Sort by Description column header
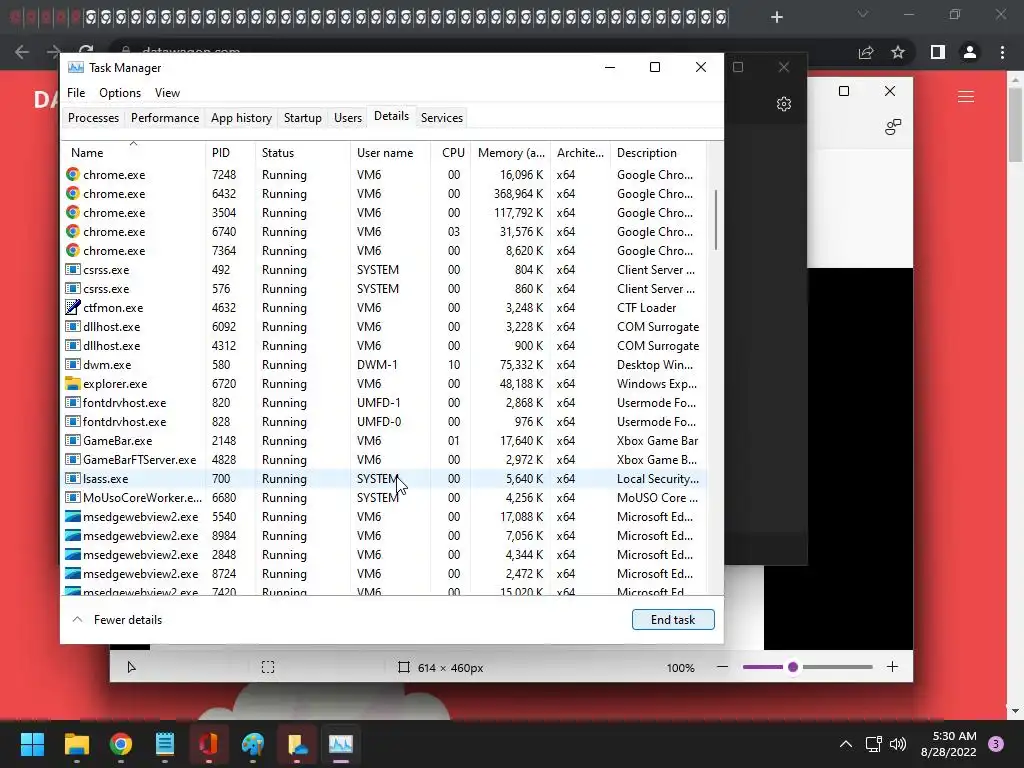The image size is (1024, 768). tap(658, 152)
